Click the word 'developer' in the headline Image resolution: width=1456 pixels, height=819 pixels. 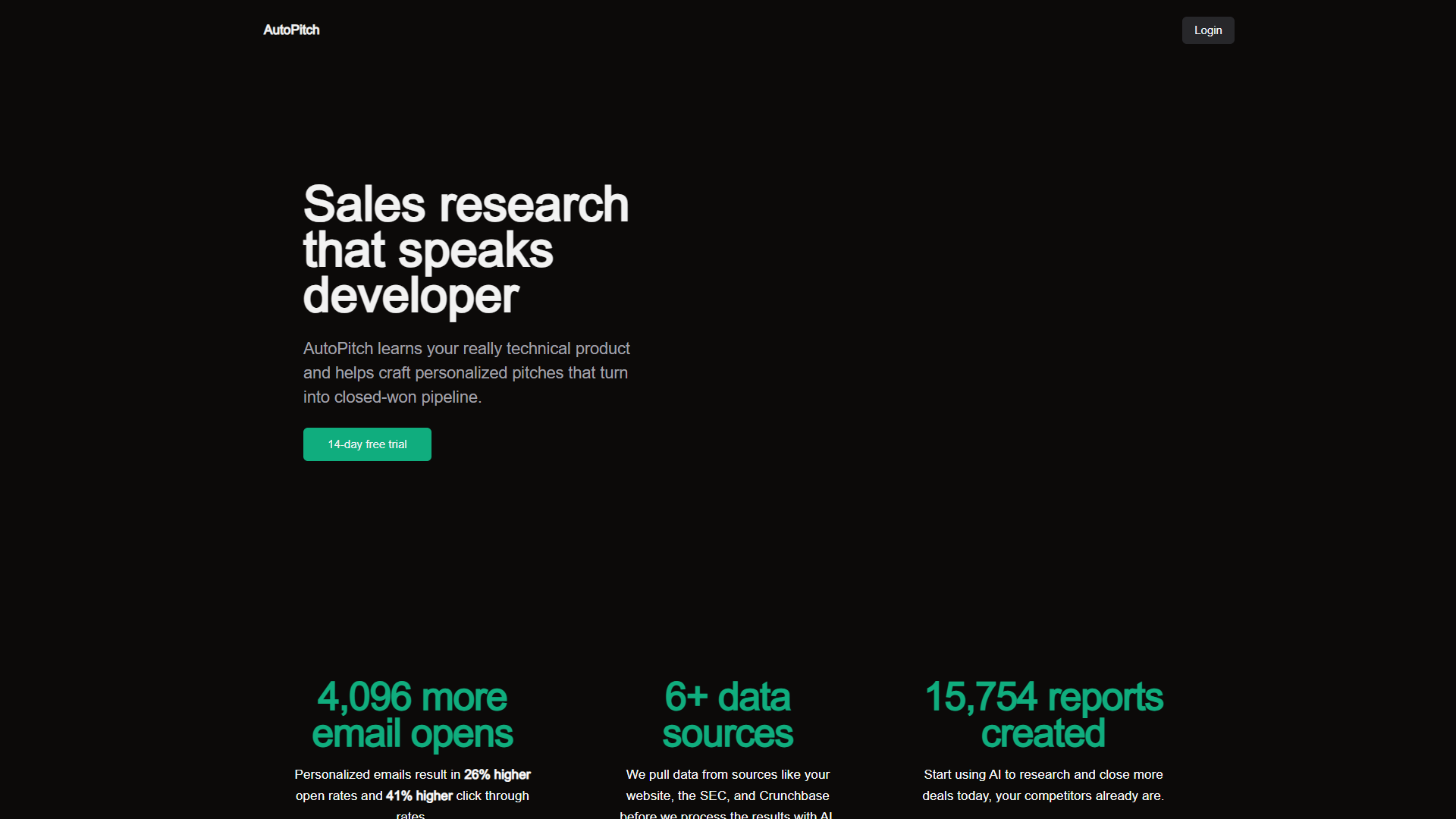tap(410, 296)
